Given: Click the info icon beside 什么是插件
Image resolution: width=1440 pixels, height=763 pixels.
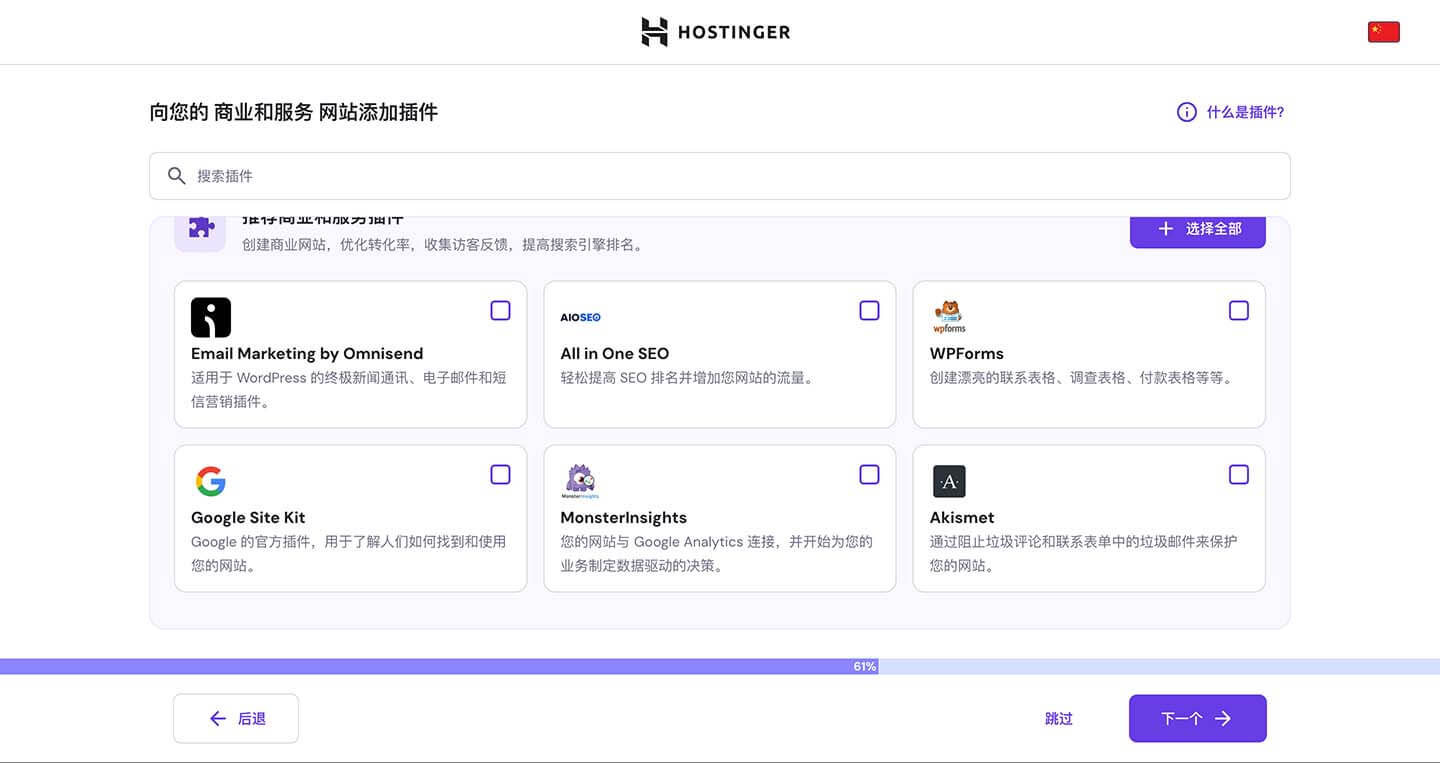Looking at the screenshot, I should [1186, 112].
